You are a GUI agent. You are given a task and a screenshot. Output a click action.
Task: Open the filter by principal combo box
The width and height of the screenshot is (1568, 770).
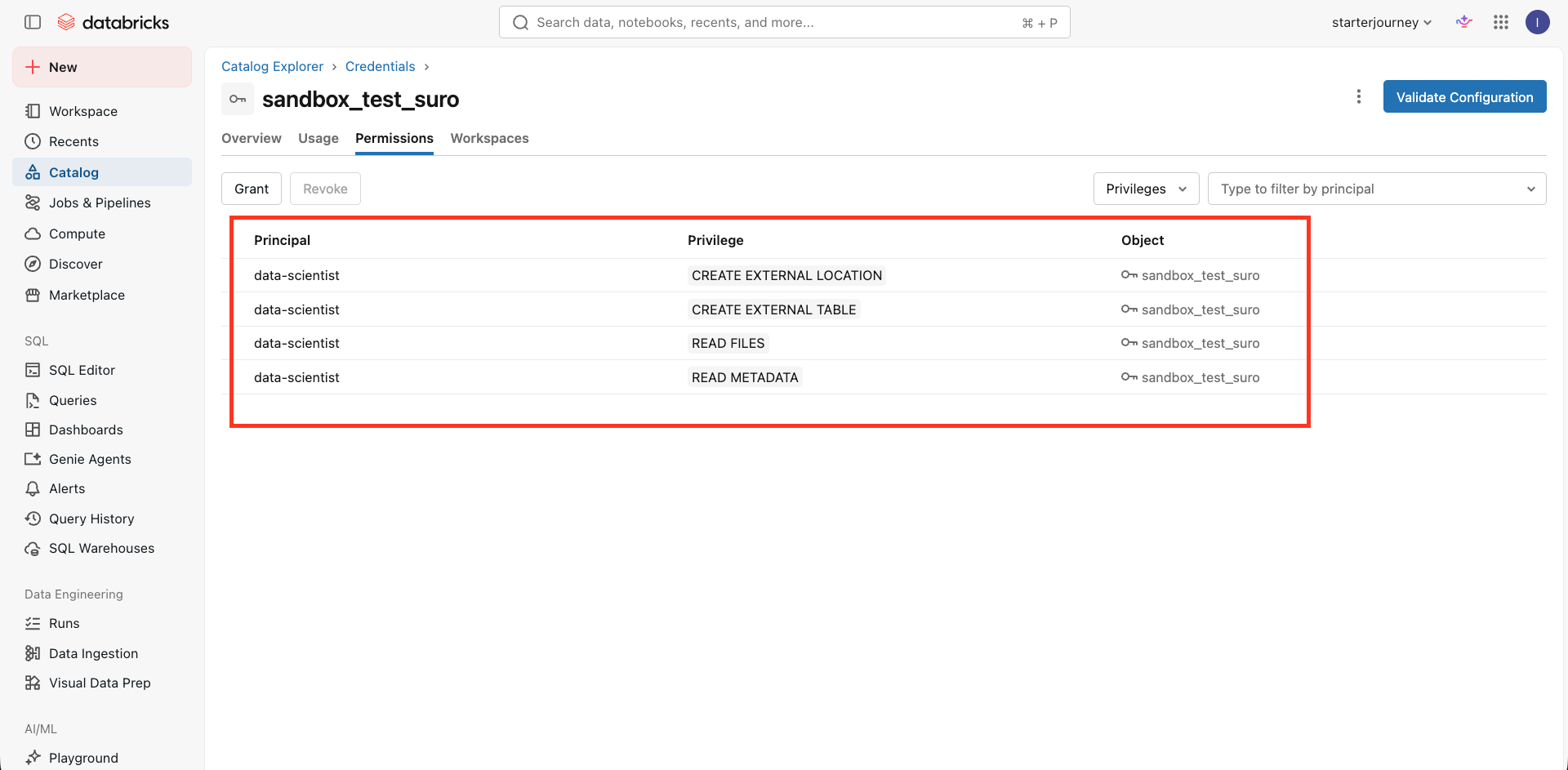[x=1377, y=189]
